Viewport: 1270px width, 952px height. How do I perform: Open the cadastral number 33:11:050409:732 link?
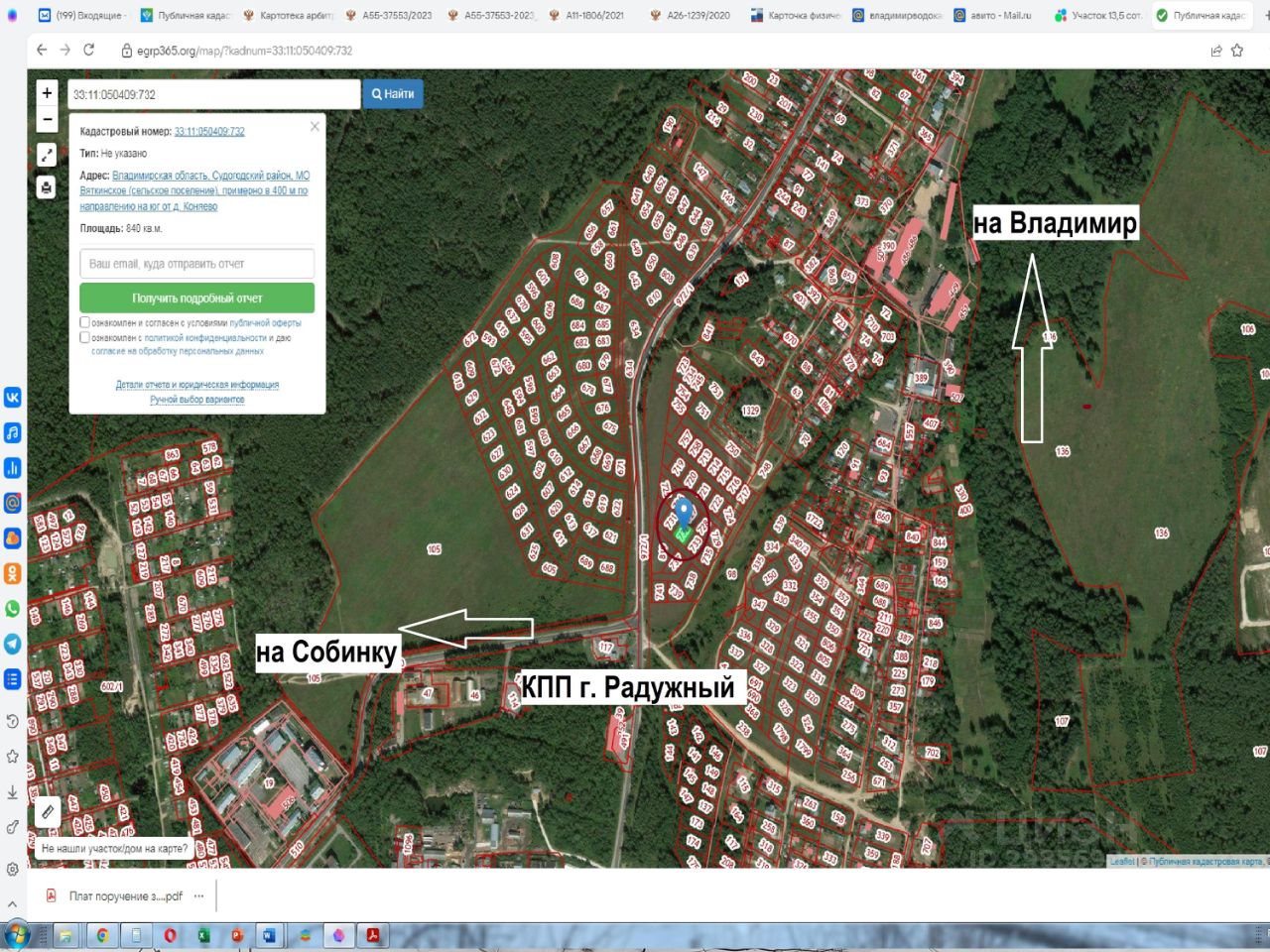209,131
